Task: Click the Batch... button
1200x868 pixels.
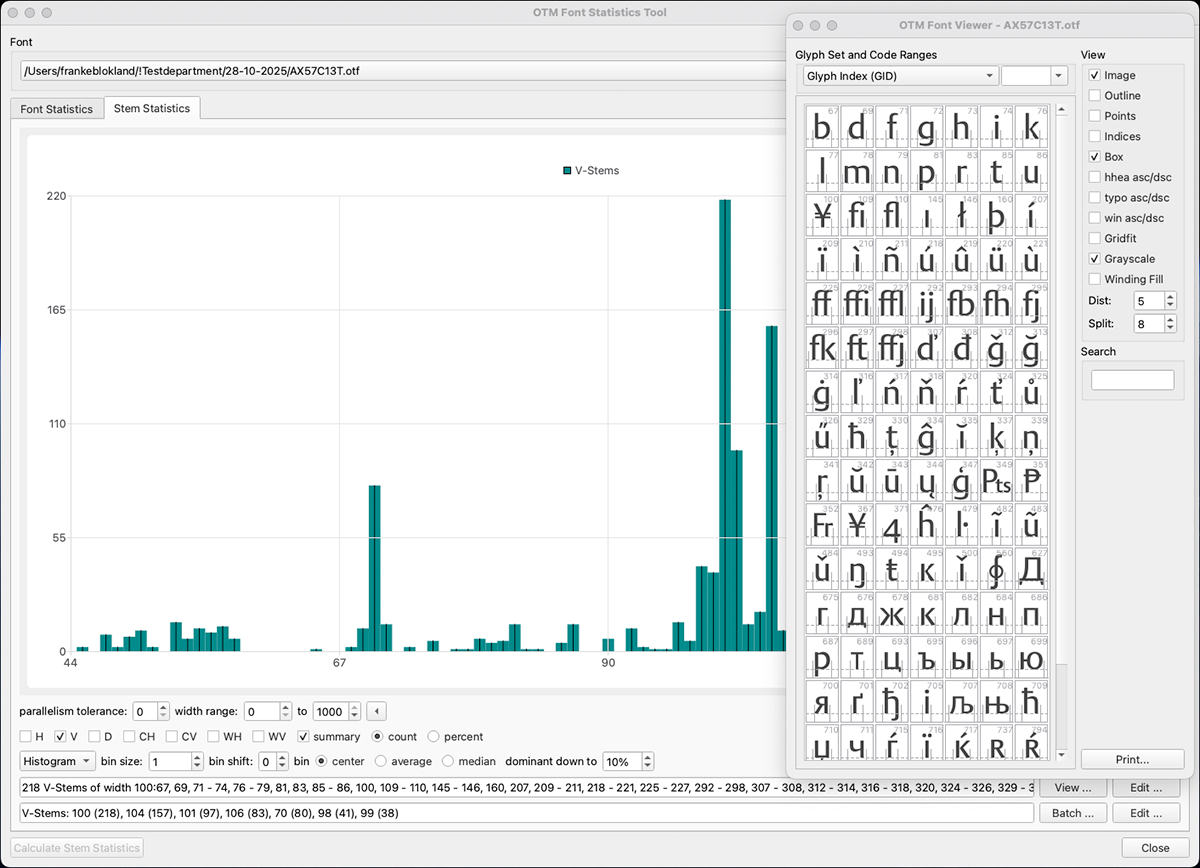Action: point(1072,813)
